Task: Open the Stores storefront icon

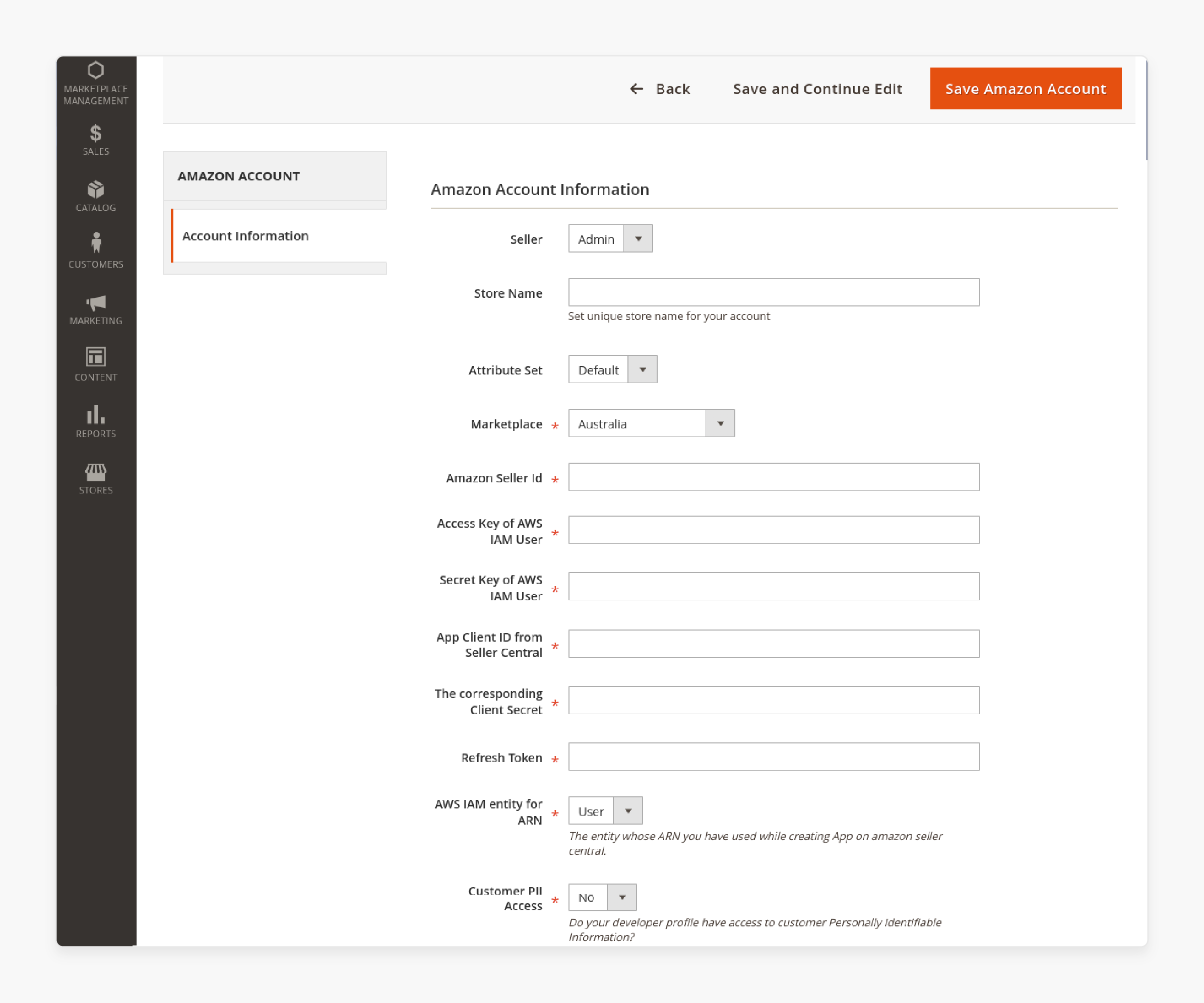Action: 96,472
